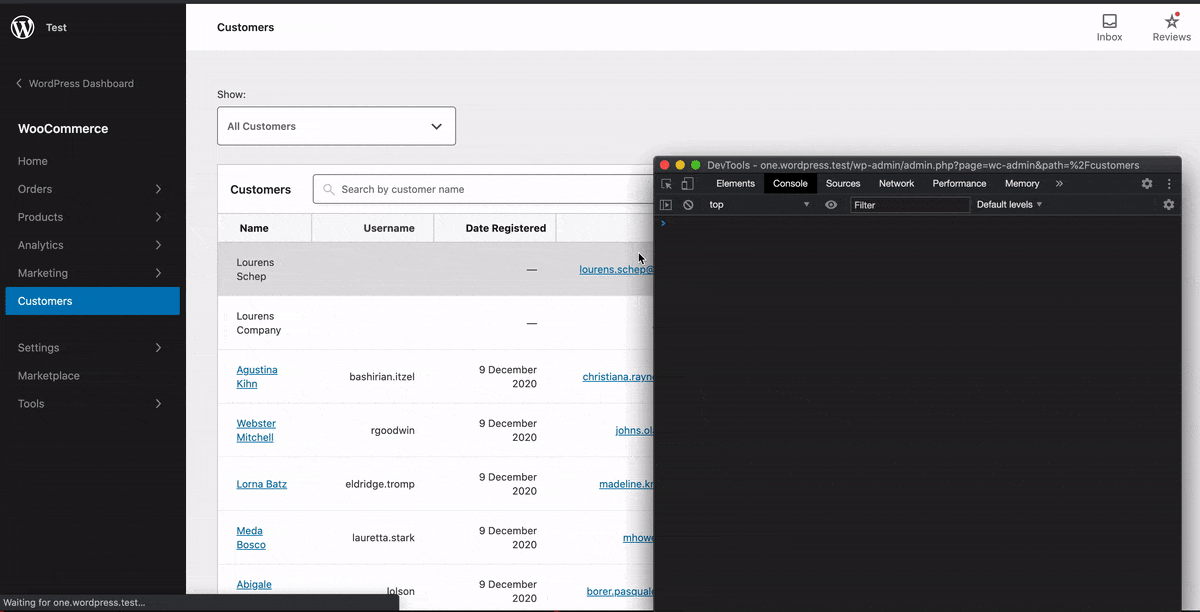
Task: Open the console sidebar toggle icon
Action: 664,204
